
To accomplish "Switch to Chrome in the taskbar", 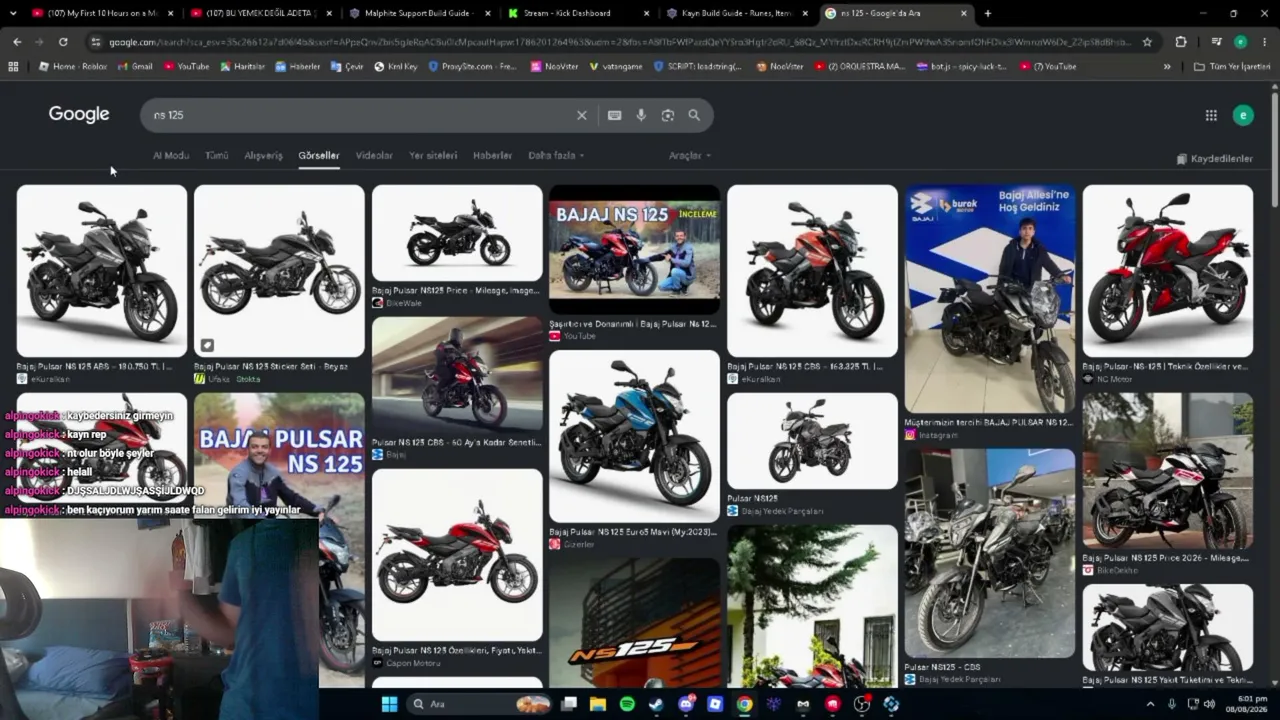I will click(744, 704).
